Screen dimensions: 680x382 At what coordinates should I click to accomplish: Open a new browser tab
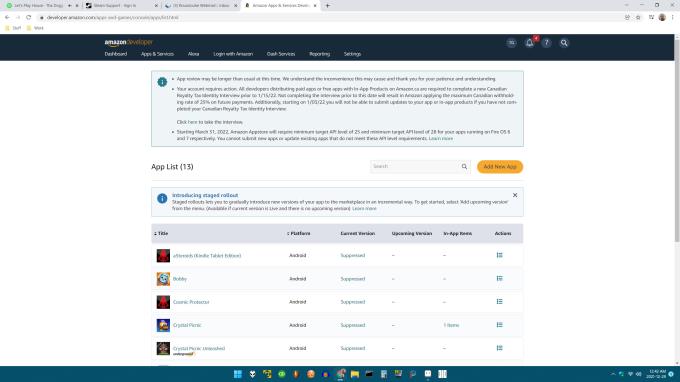pos(327,6)
